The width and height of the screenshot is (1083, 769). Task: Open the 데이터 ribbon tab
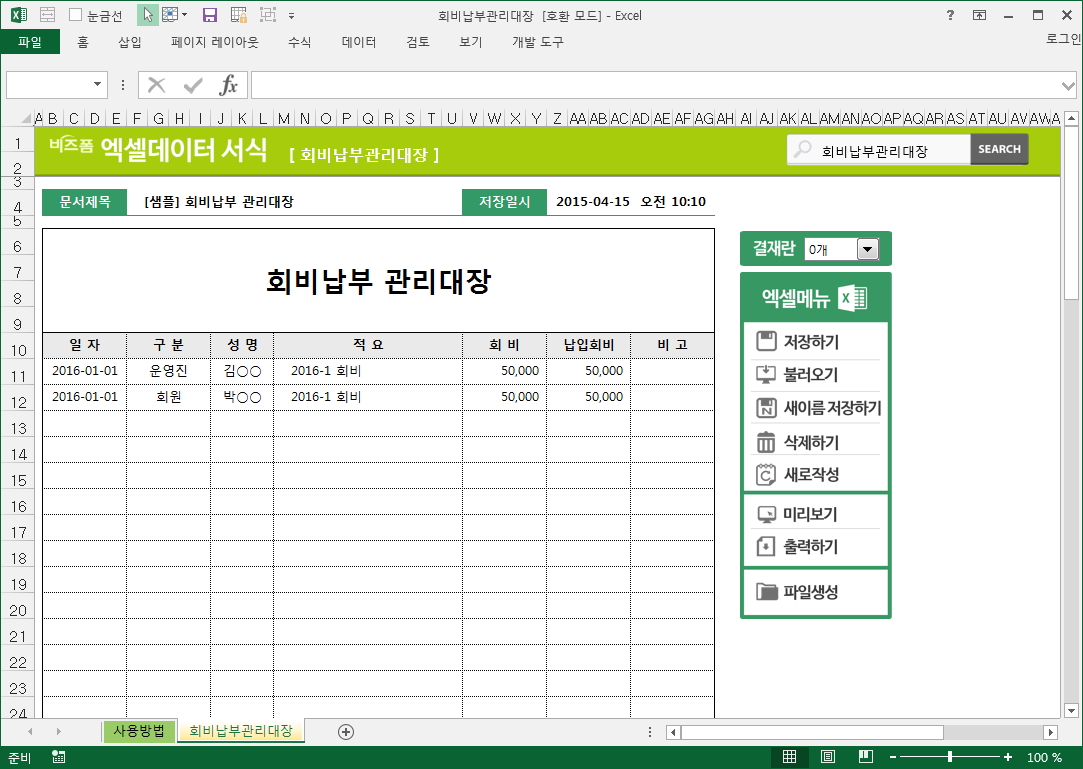[359, 42]
